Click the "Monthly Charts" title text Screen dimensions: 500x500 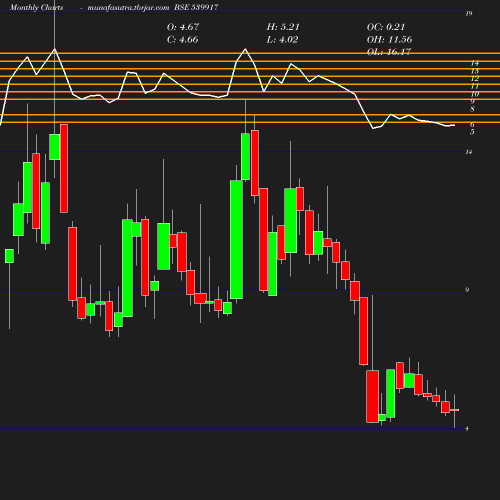click(x=36, y=7)
